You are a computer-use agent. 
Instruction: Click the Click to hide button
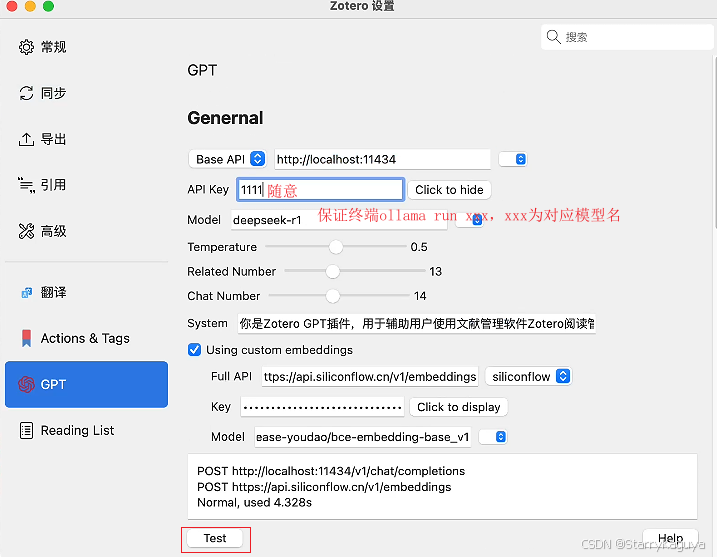pyautogui.click(x=449, y=190)
